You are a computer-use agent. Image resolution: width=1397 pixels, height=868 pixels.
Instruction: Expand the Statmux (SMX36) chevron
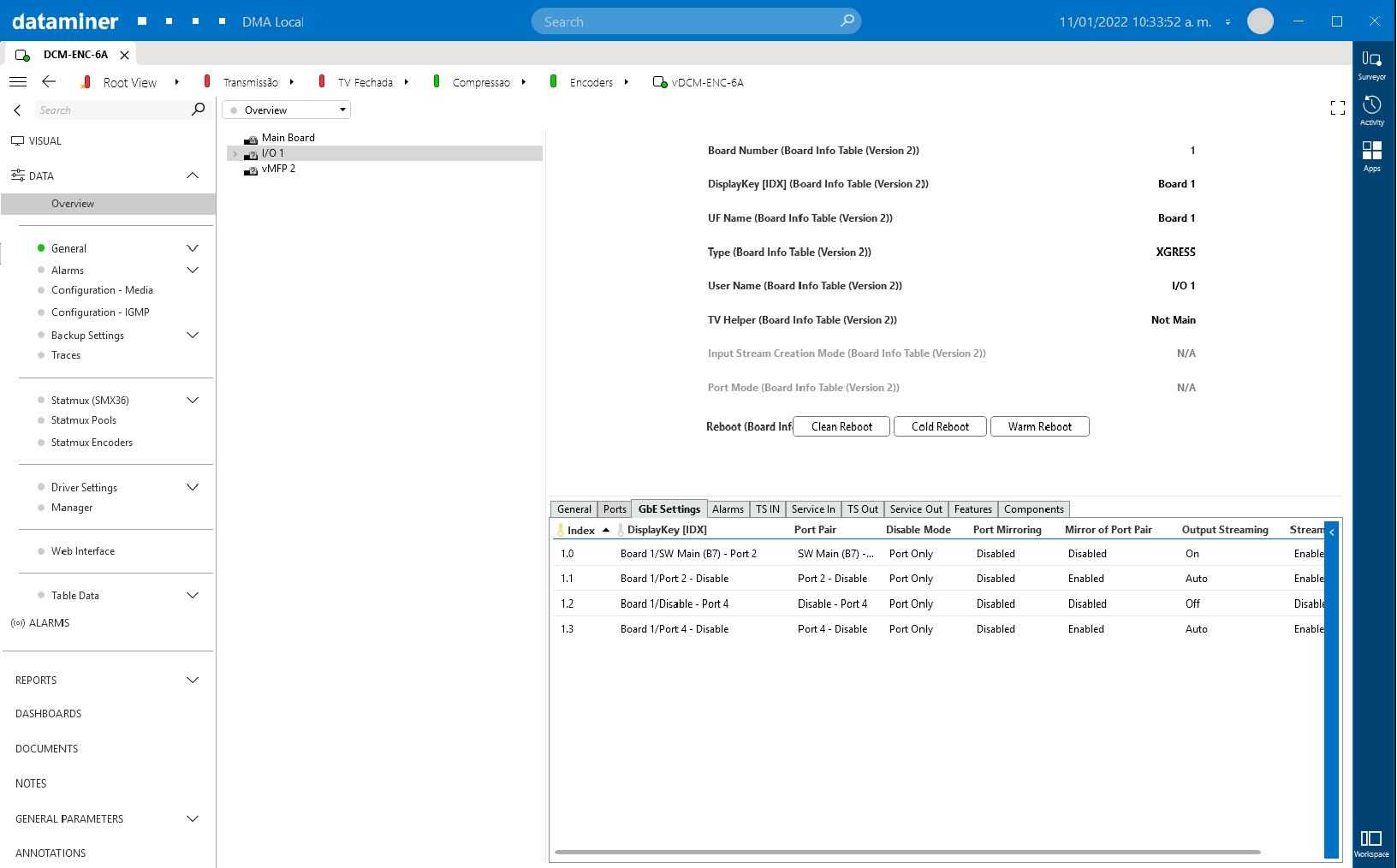pos(193,401)
